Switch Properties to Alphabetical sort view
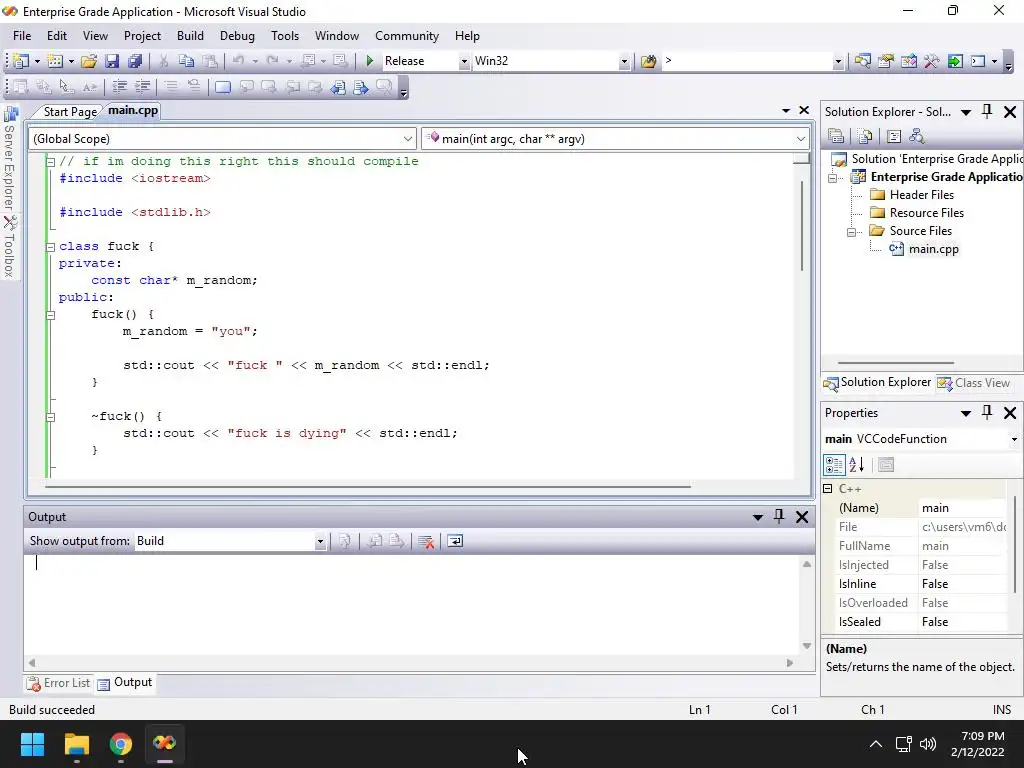The height and width of the screenshot is (768, 1024). [x=857, y=465]
